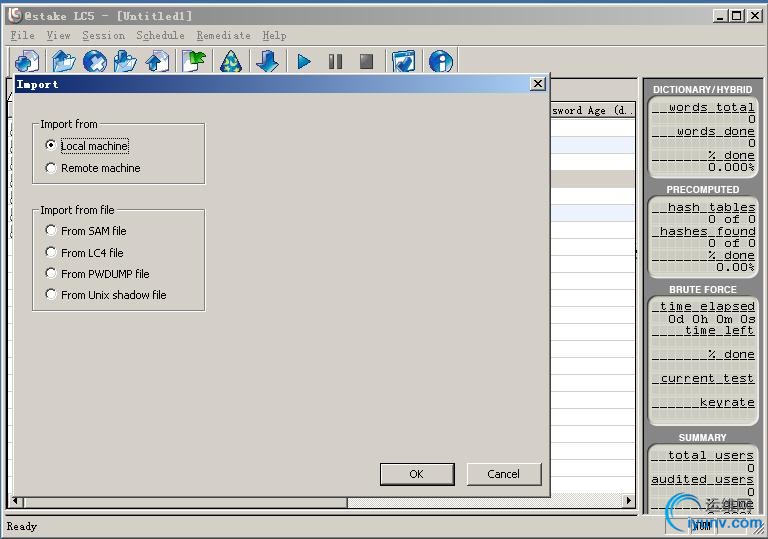Click the 0d 0h 0m 0s value
The image size is (768, 539).
(712, 318)
